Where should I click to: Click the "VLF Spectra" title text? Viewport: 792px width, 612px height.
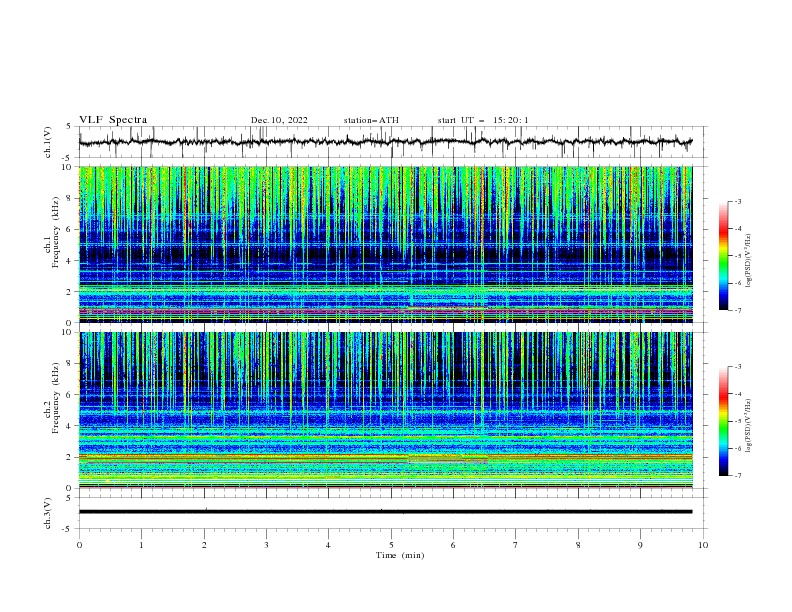pos(113,120)
